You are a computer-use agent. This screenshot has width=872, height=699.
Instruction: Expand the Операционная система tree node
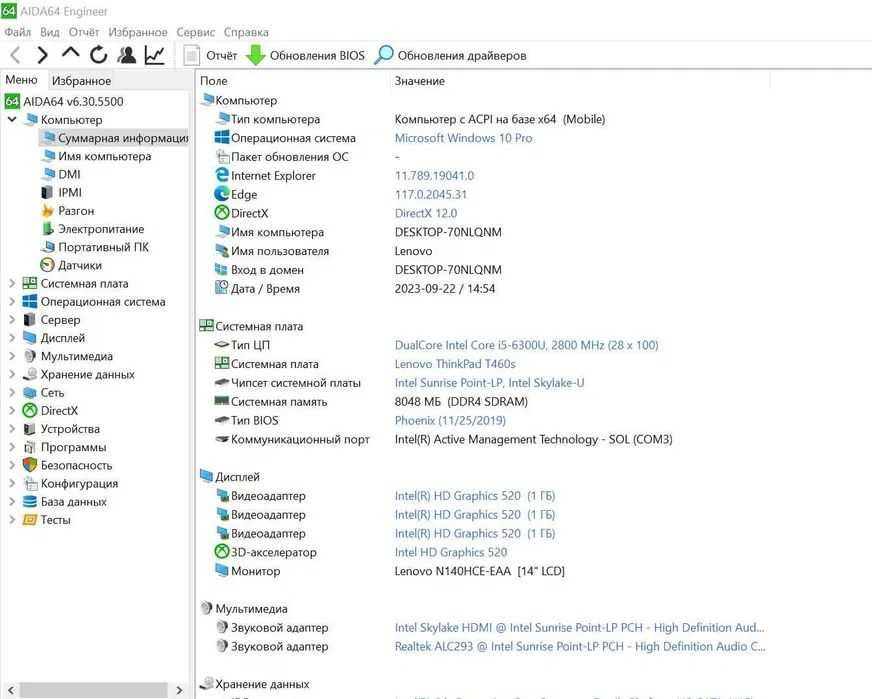(x=12, y=302)
